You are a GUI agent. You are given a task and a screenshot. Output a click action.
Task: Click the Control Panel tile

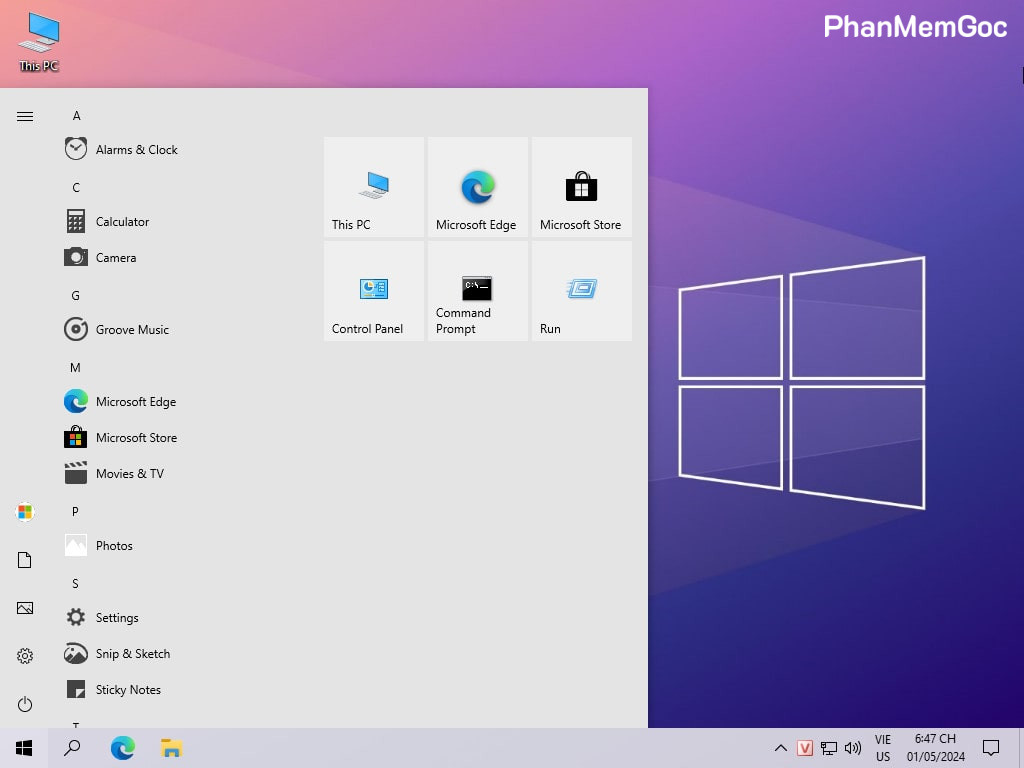pyautogui.click(x=373, y=291)
